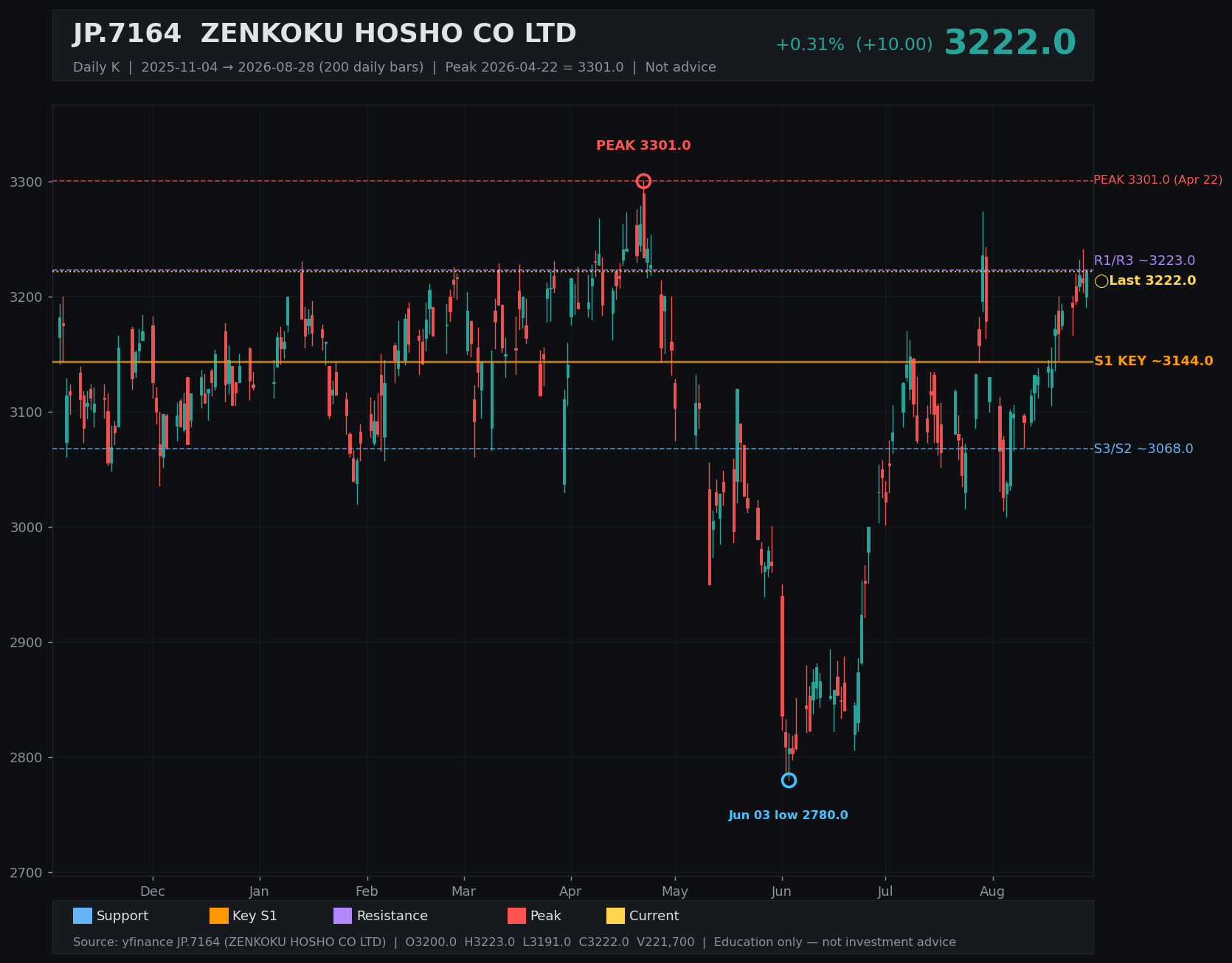Click the Apr x-axis month label
Viewport: 1232px width, 963px height.
point(570,891)
